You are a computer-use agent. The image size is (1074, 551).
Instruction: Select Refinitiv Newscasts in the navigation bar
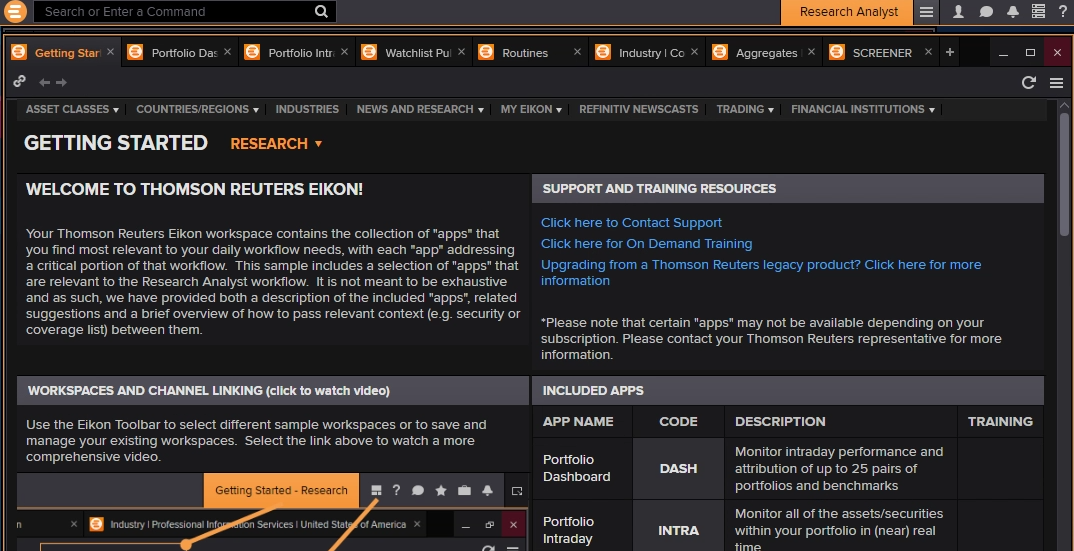coord(638,109)
